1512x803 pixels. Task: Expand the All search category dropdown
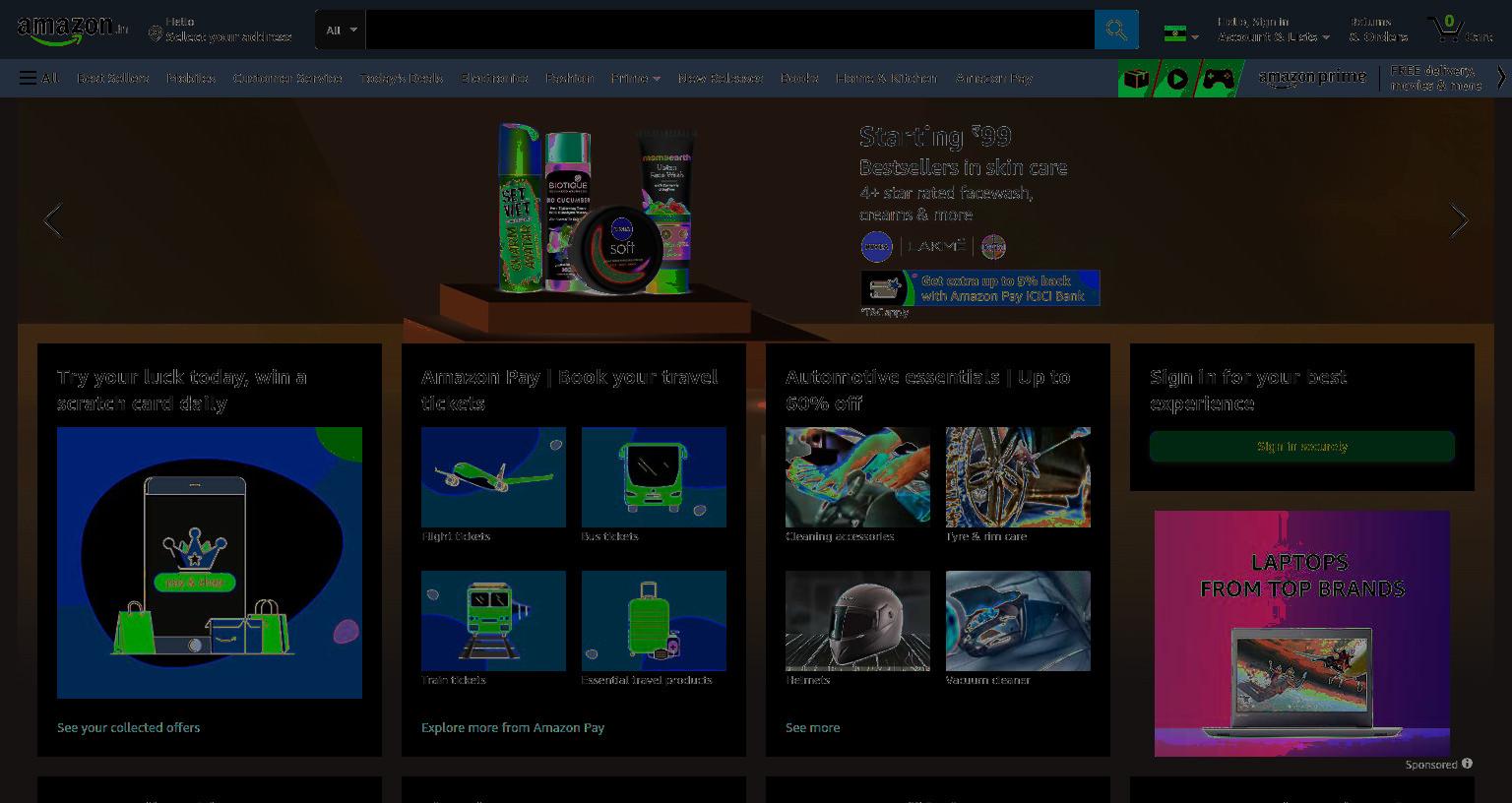point(341,30)
